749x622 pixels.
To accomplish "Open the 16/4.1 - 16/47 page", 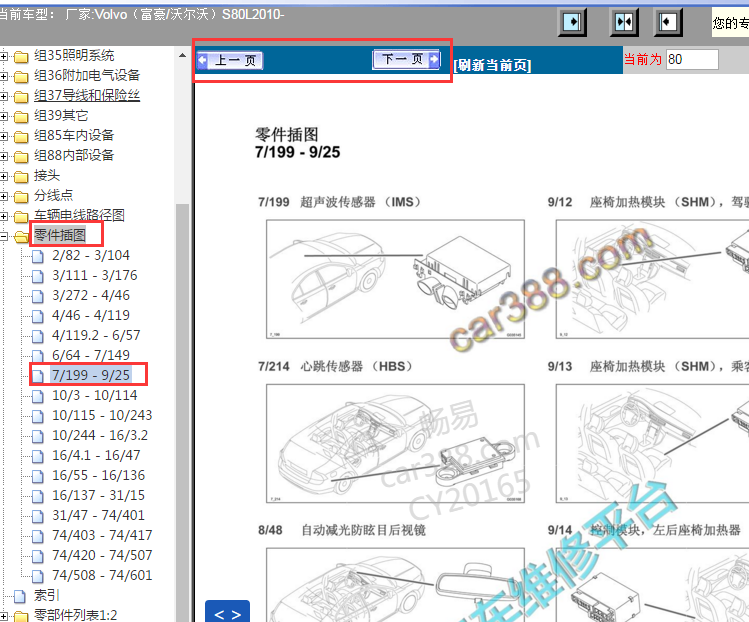I will [96, 456].
